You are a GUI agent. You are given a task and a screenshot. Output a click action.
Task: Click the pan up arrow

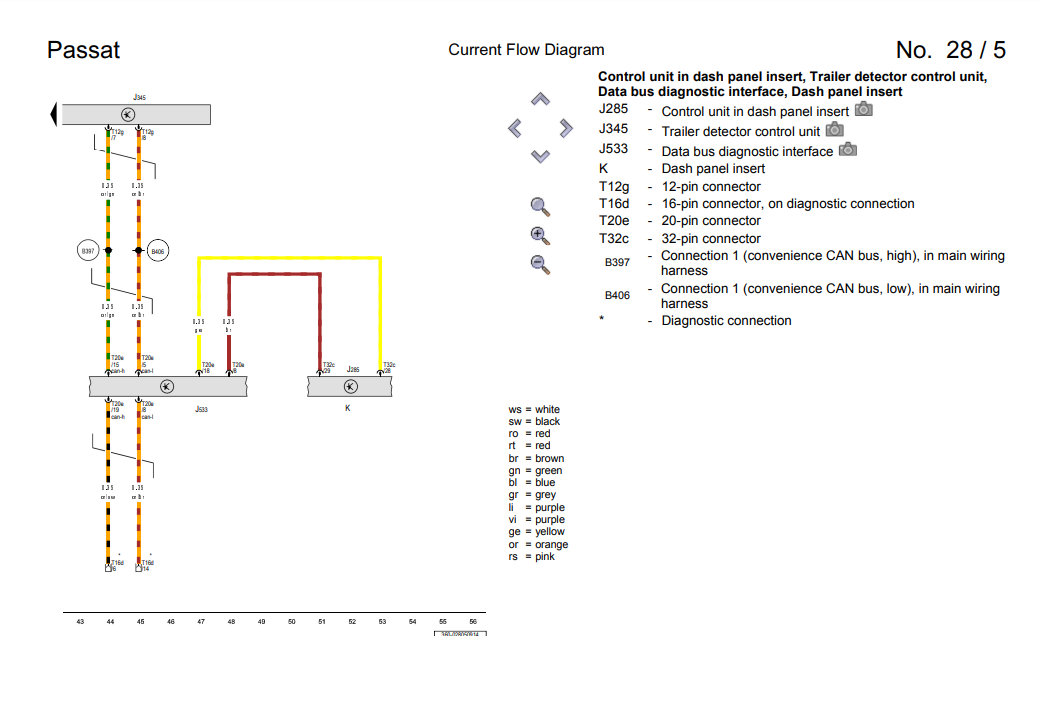[x=540, y=99]
